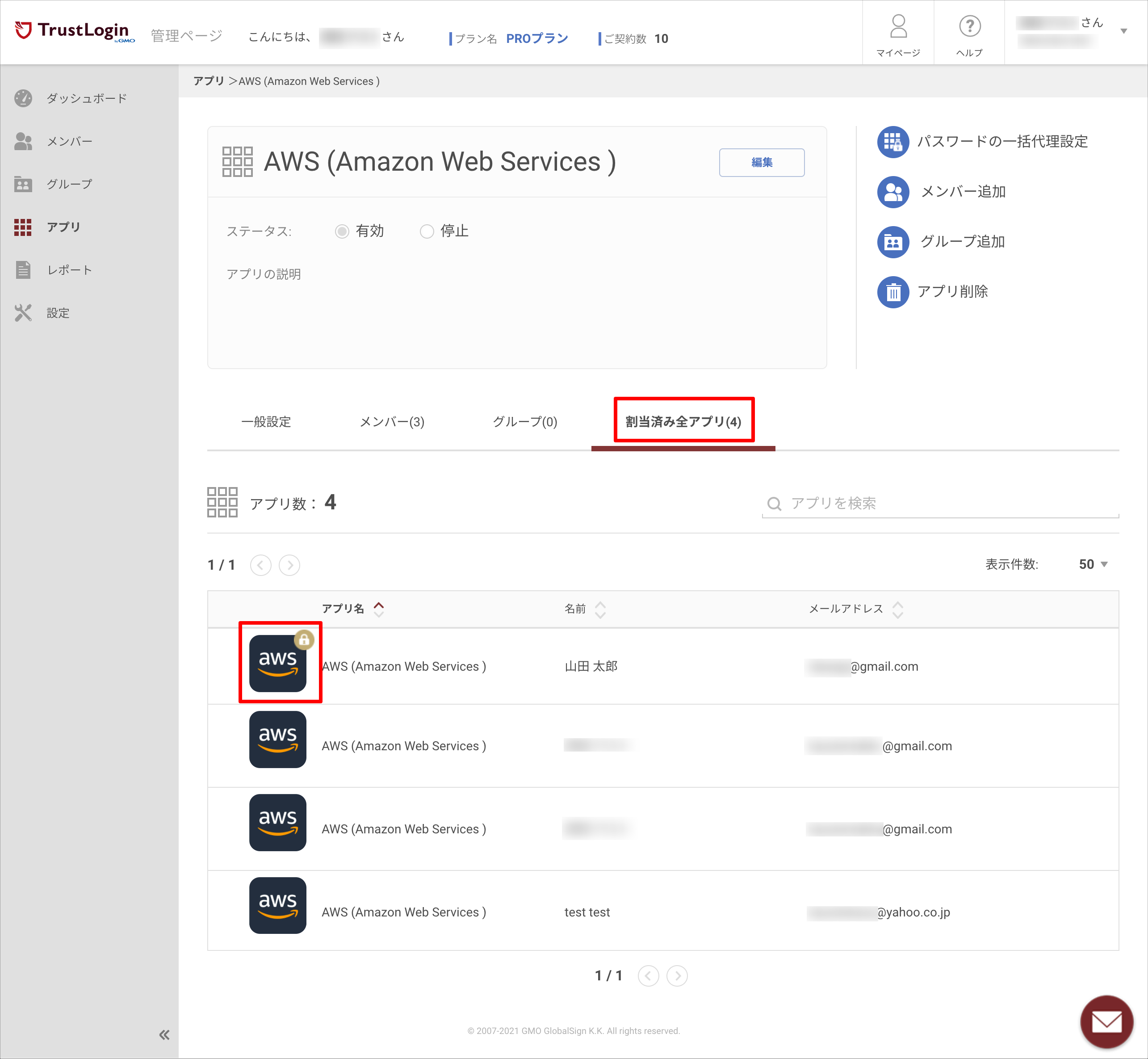Screen dimensions: 1148x1059
Task: Switch to the グループ(0) tab
Action: coord(525,422)
